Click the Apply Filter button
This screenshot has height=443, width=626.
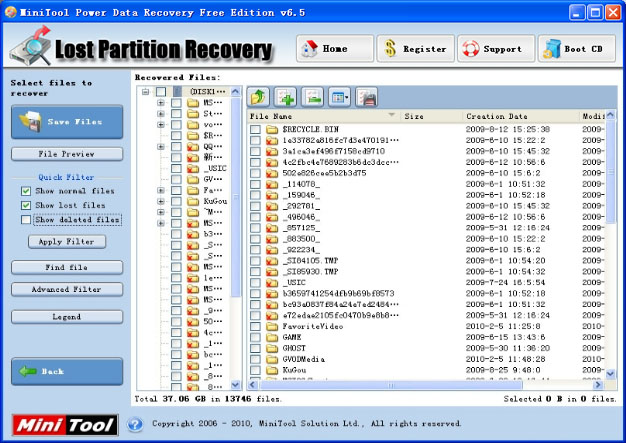coord(67,241)
